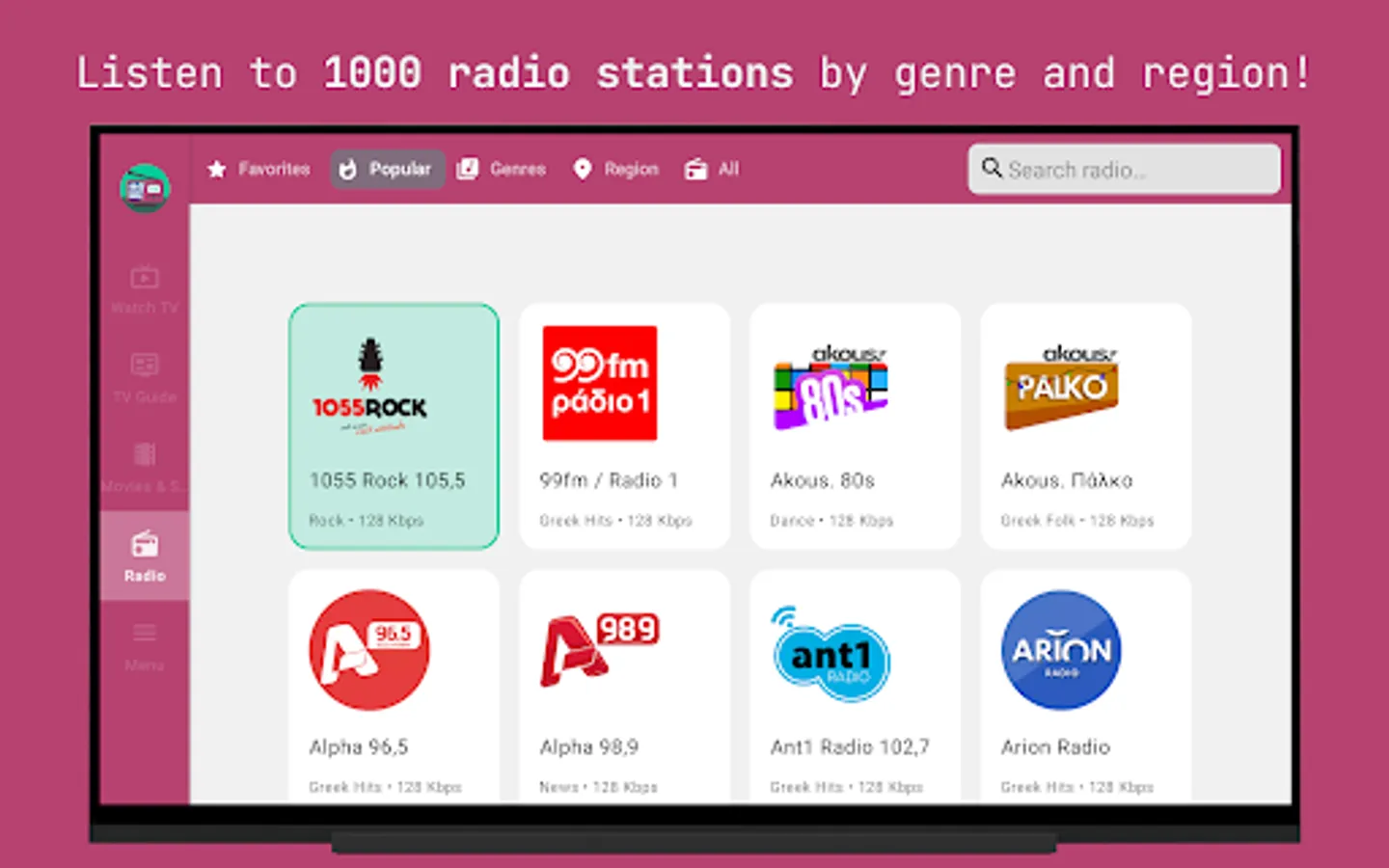1389x868 pixels.
Task: Click the Alpha 98,9 station logo
Action: (600, 650)
